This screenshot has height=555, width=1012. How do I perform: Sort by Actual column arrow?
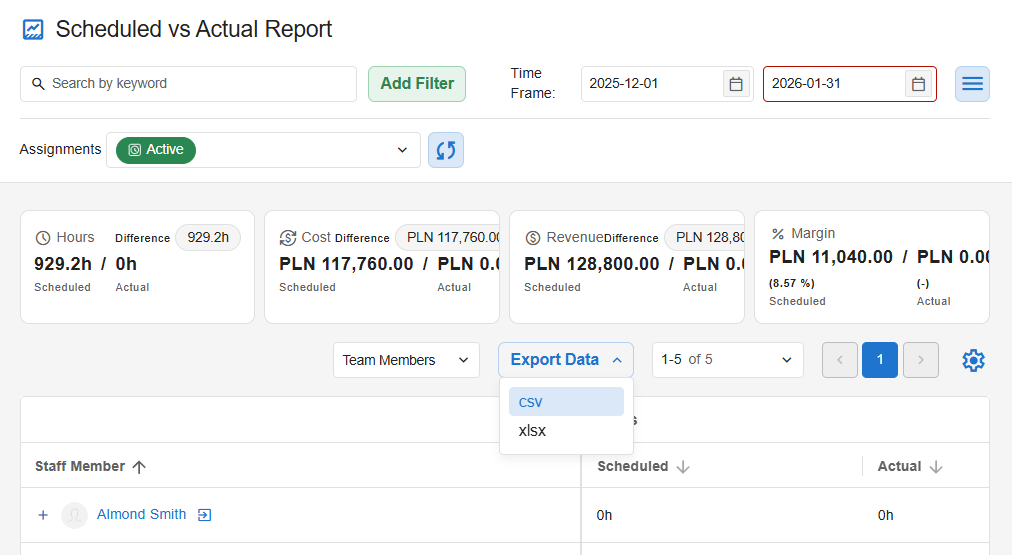click(937, 467)
